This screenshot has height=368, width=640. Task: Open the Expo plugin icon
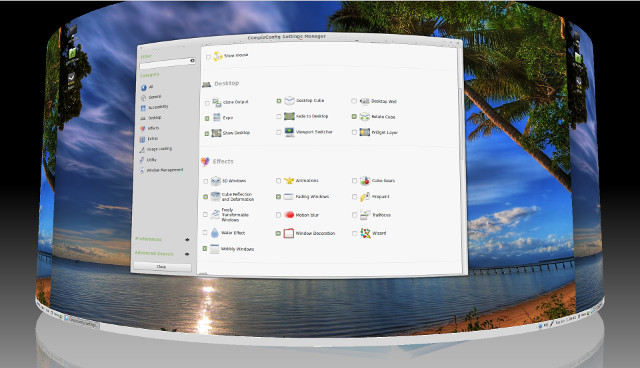tap(217, 117)
